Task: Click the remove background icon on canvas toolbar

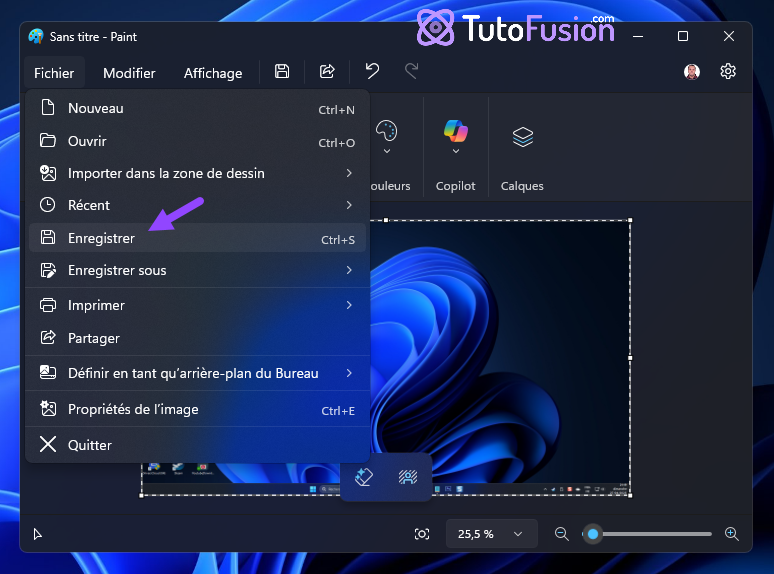Action: pos(408,477)
